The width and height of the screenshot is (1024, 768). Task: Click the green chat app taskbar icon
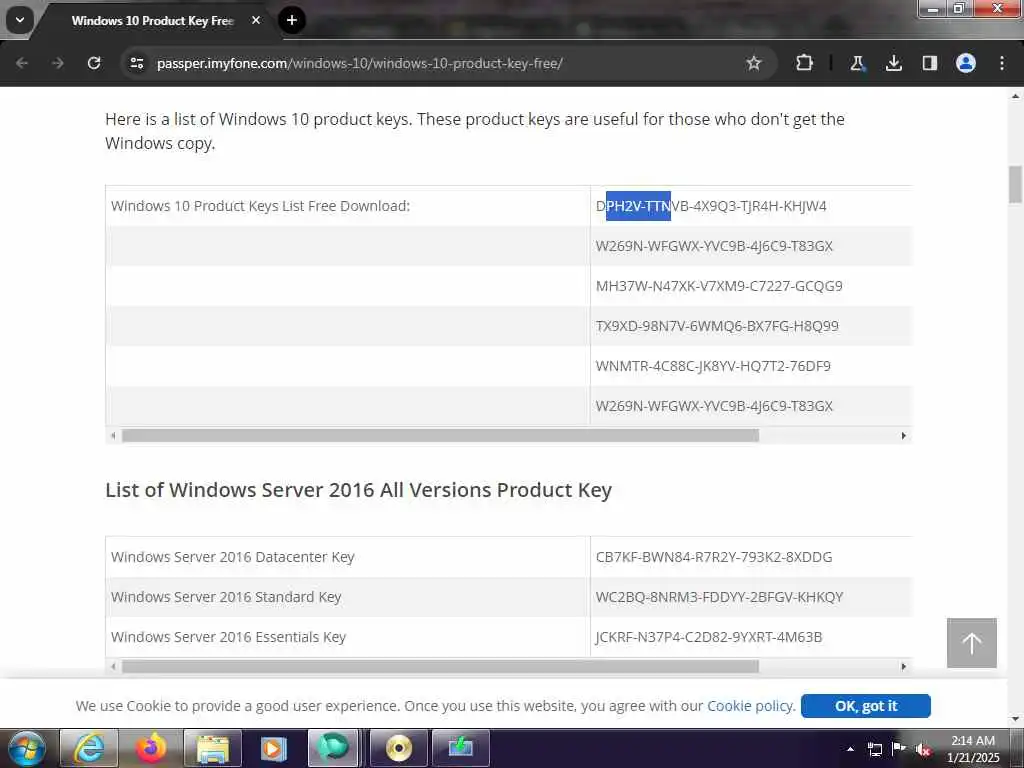tap(333, 748)
